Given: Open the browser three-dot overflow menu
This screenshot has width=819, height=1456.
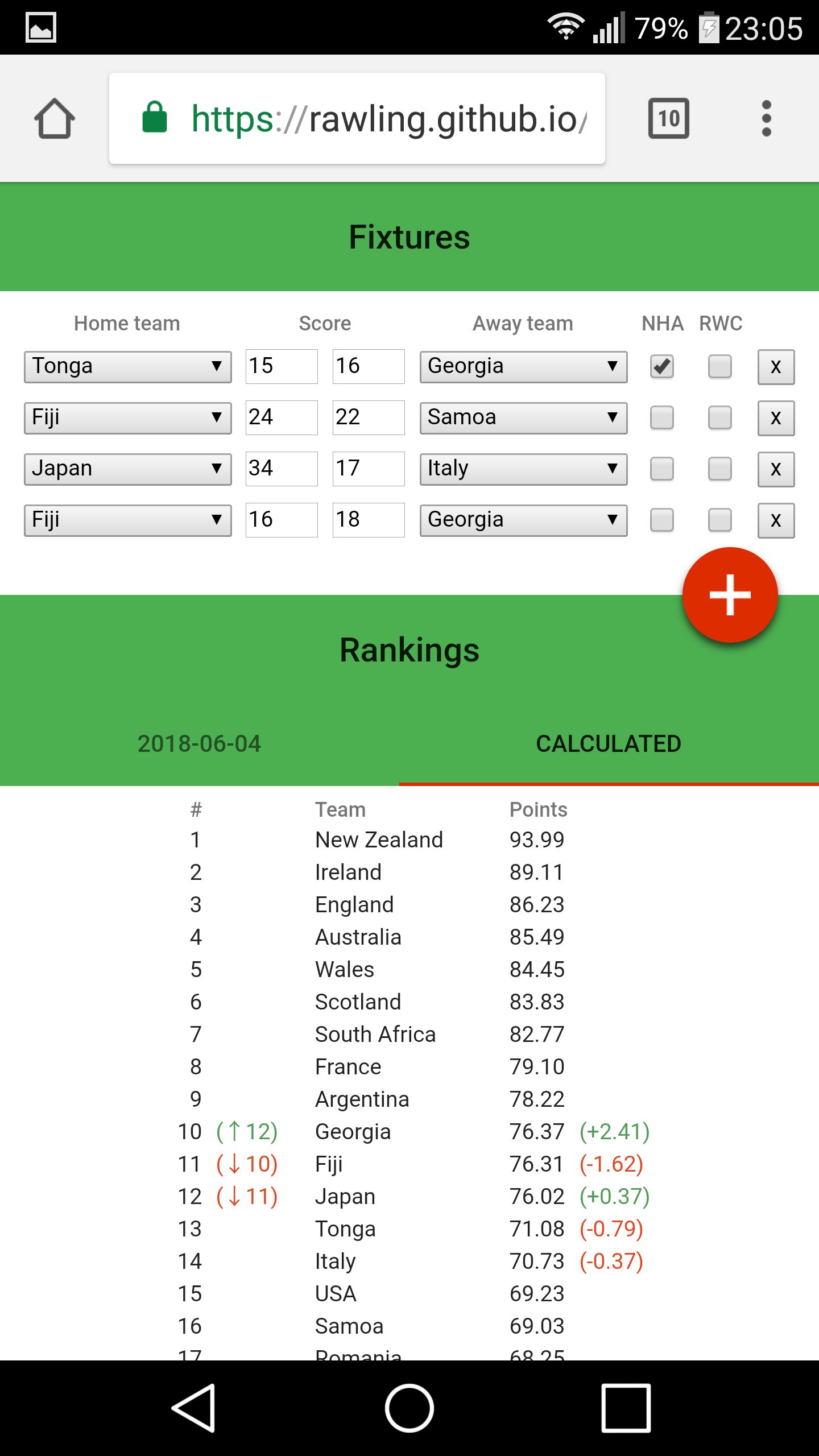Looking at the screenshot, I should click(766, 119).
